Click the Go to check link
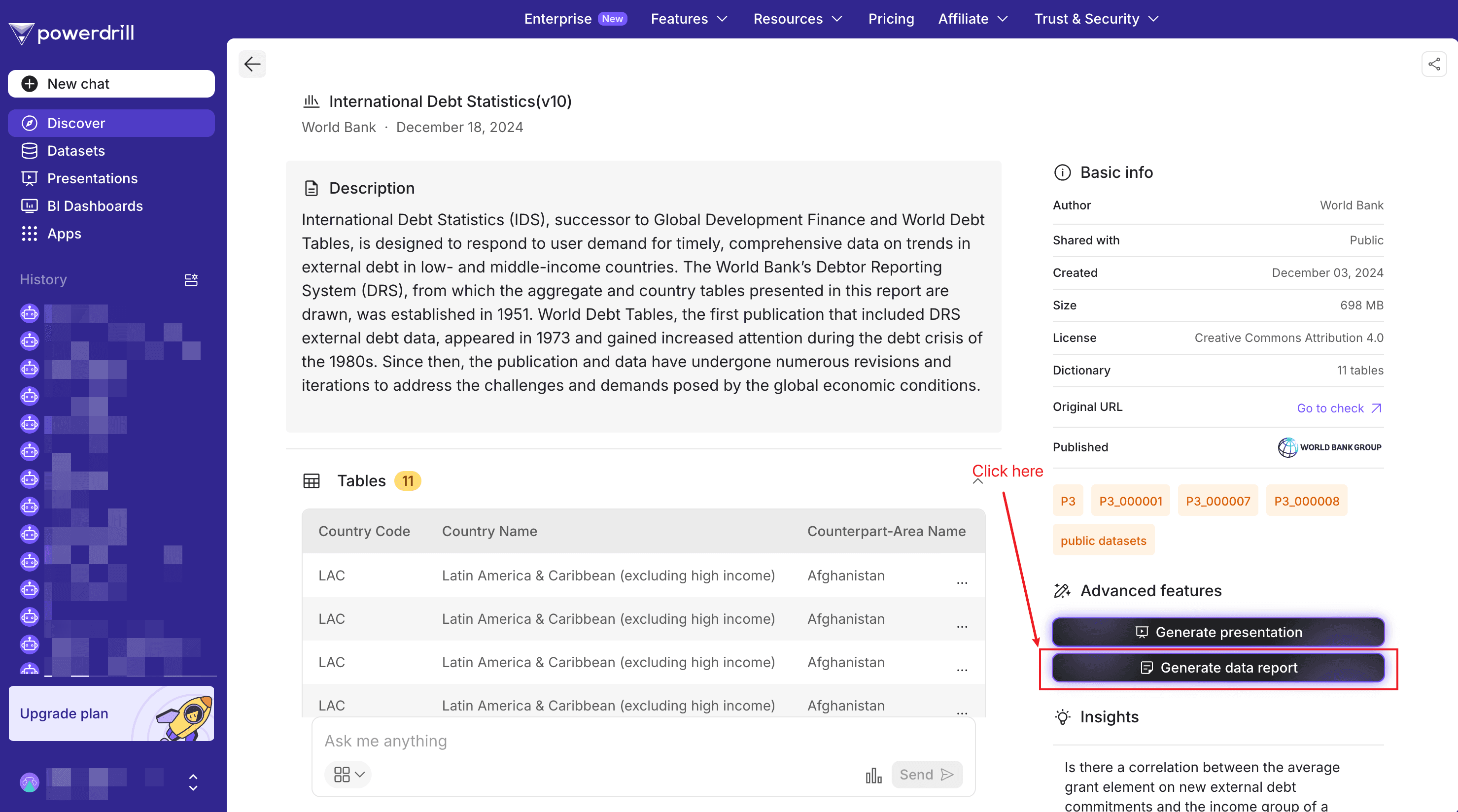The height and width of the screenshot is (812, 1458). pyautogui.click(x=1339, y=408)
